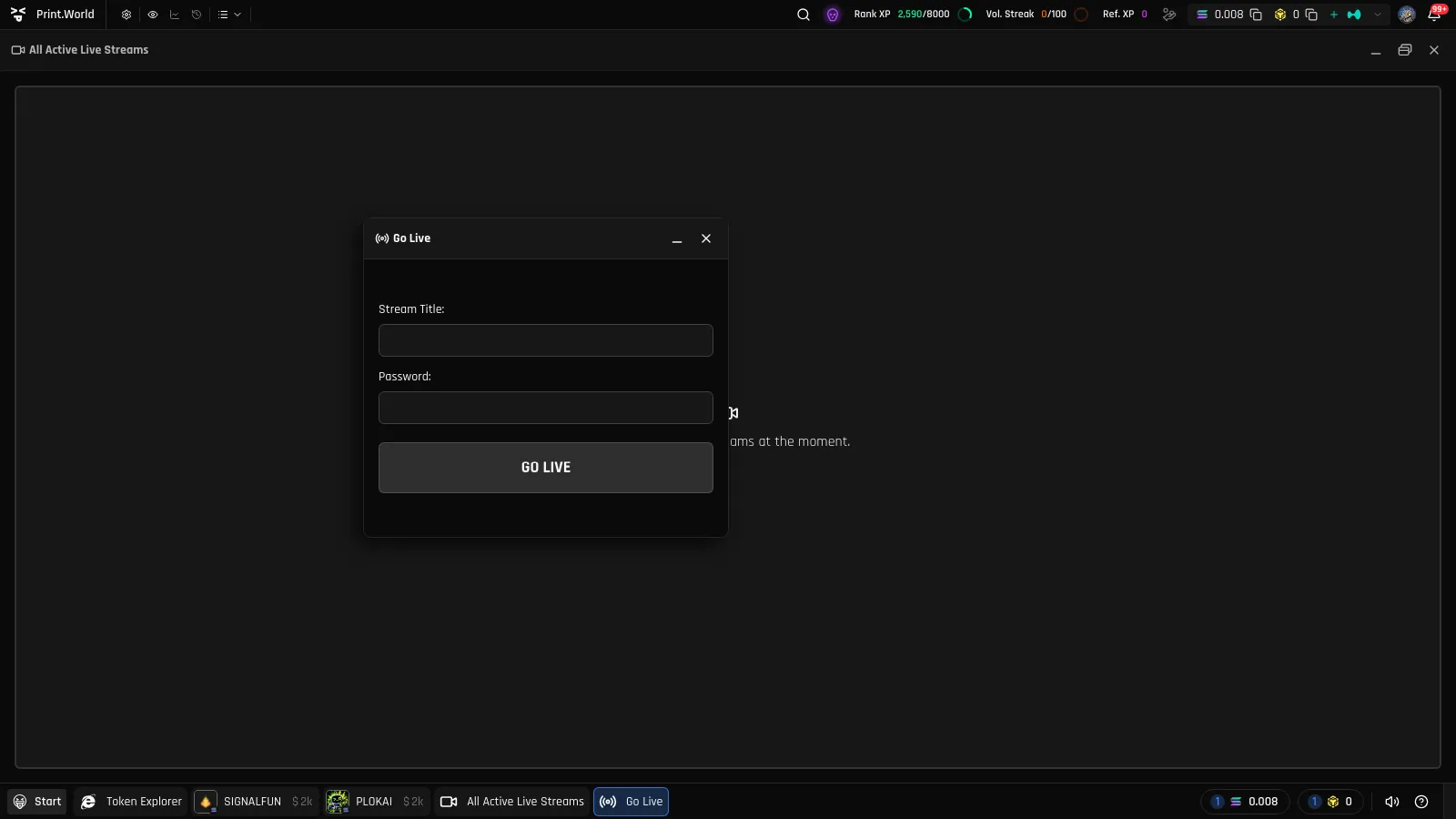This screenshot has height=819, width=1456.
Task: Open the line chart icon in top toolbar
Action: pos(175,15)
